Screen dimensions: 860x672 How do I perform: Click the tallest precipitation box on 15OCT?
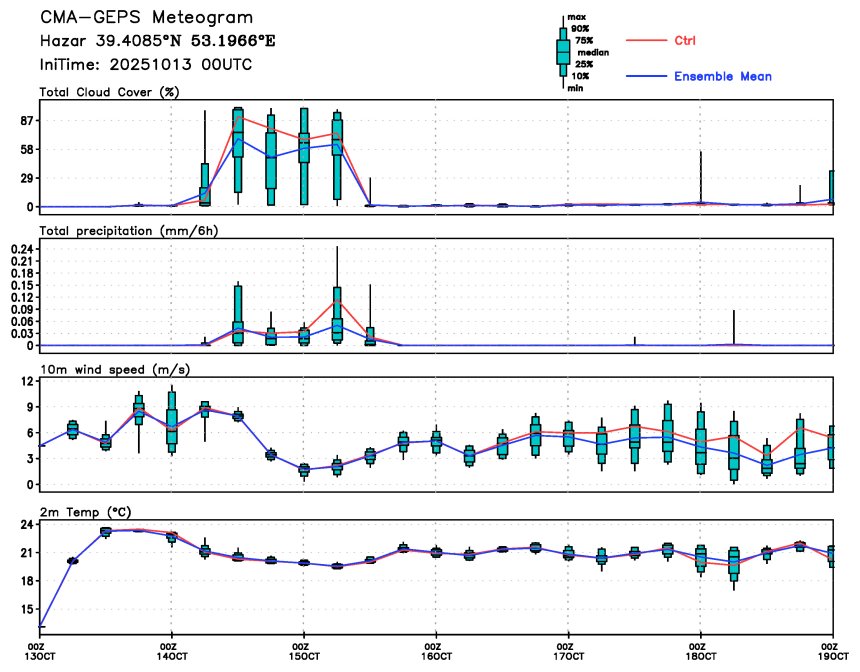tap(337, 314)
